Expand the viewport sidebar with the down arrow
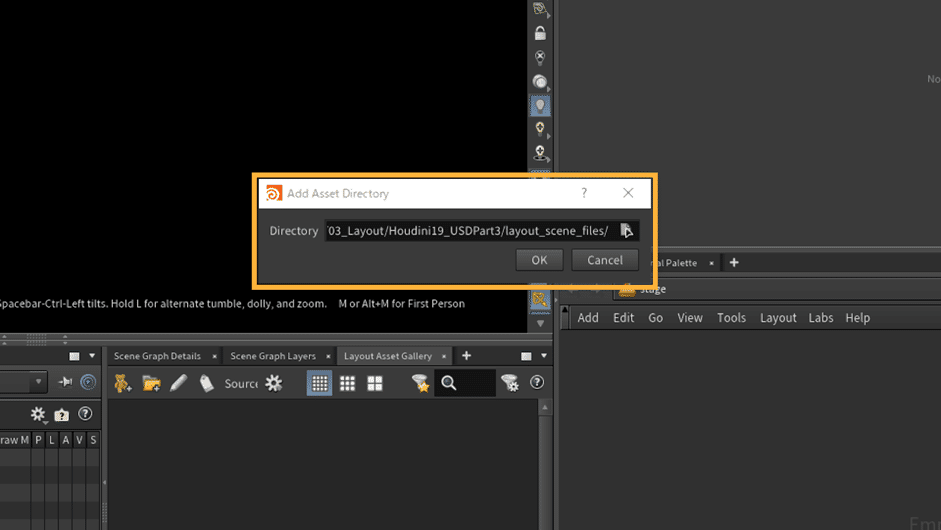This screenshot has height=530, width=941. click(540, 324)
